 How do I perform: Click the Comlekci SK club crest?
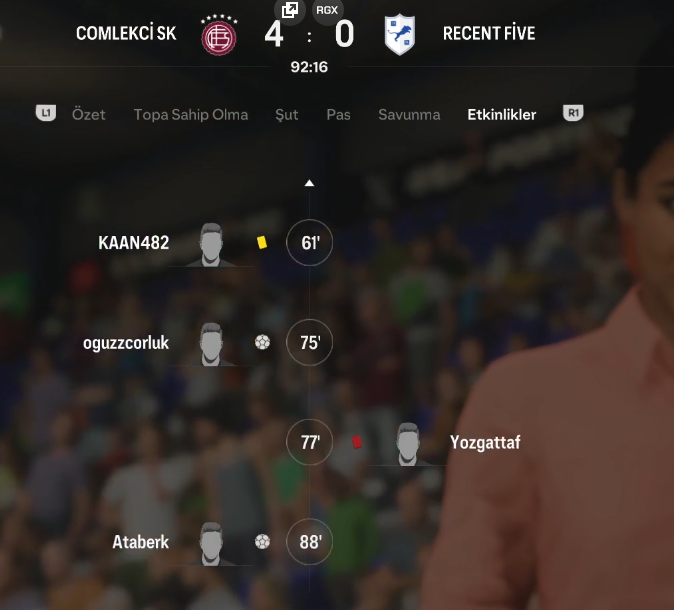pos(219,35)
